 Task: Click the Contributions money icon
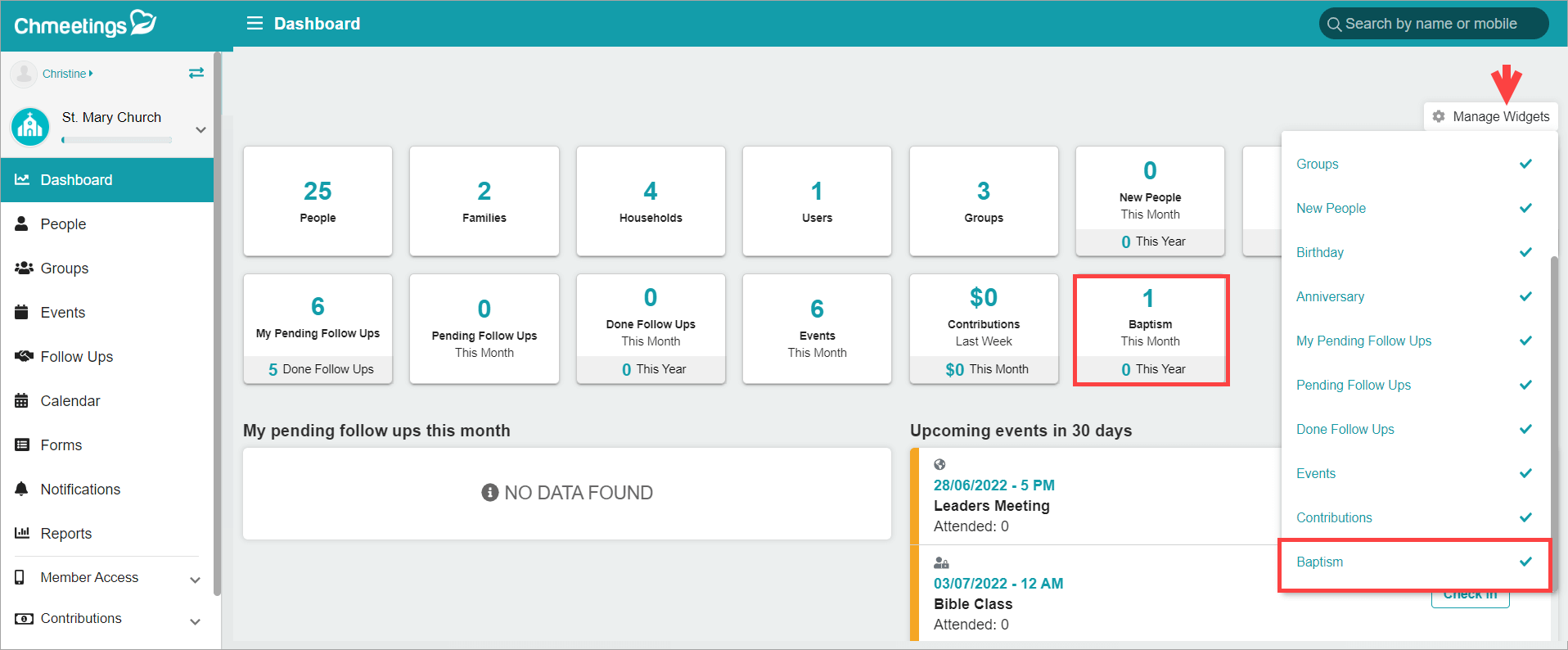pyautogui.click(x=24, y=619)
